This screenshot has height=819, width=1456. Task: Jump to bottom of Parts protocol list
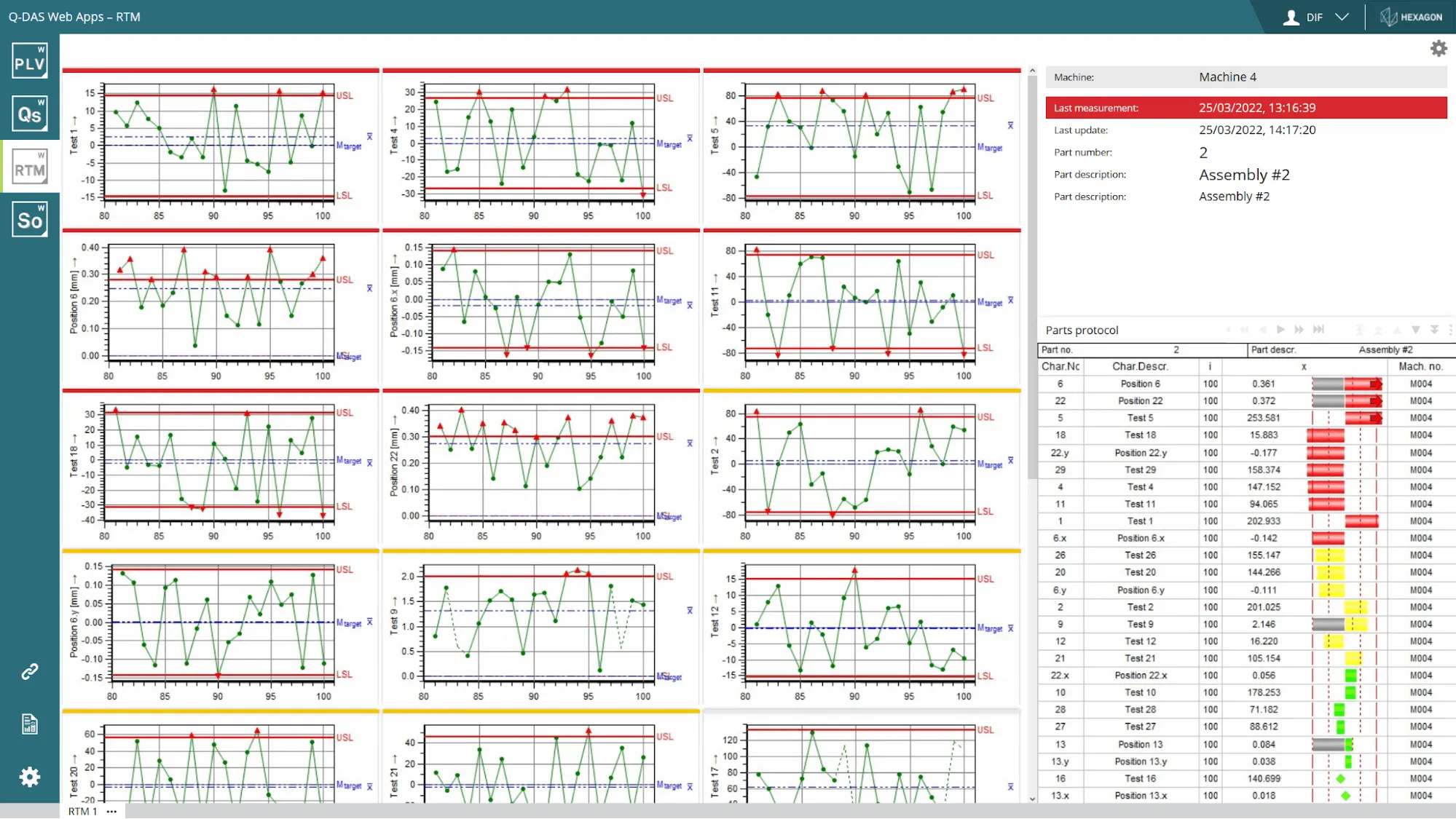click(x=1433, y=330)
